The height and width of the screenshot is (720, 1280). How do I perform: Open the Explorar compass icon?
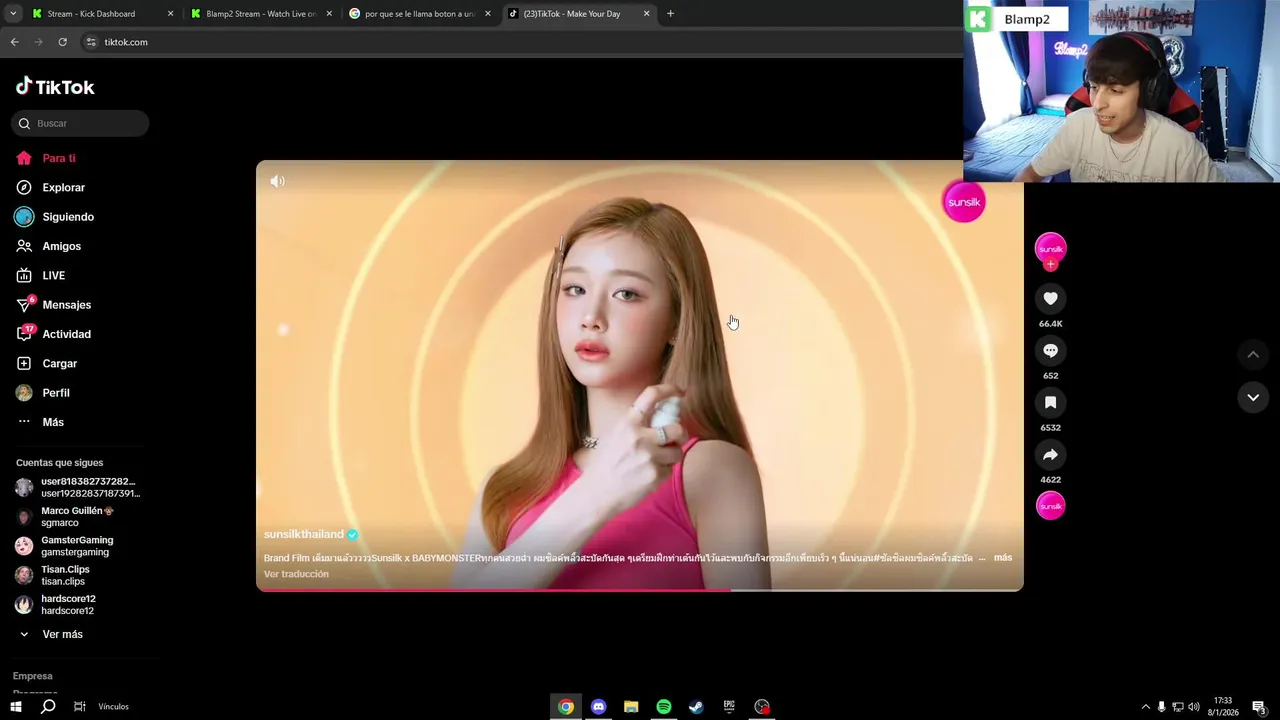pyautogui.click(x=24, y=188)
